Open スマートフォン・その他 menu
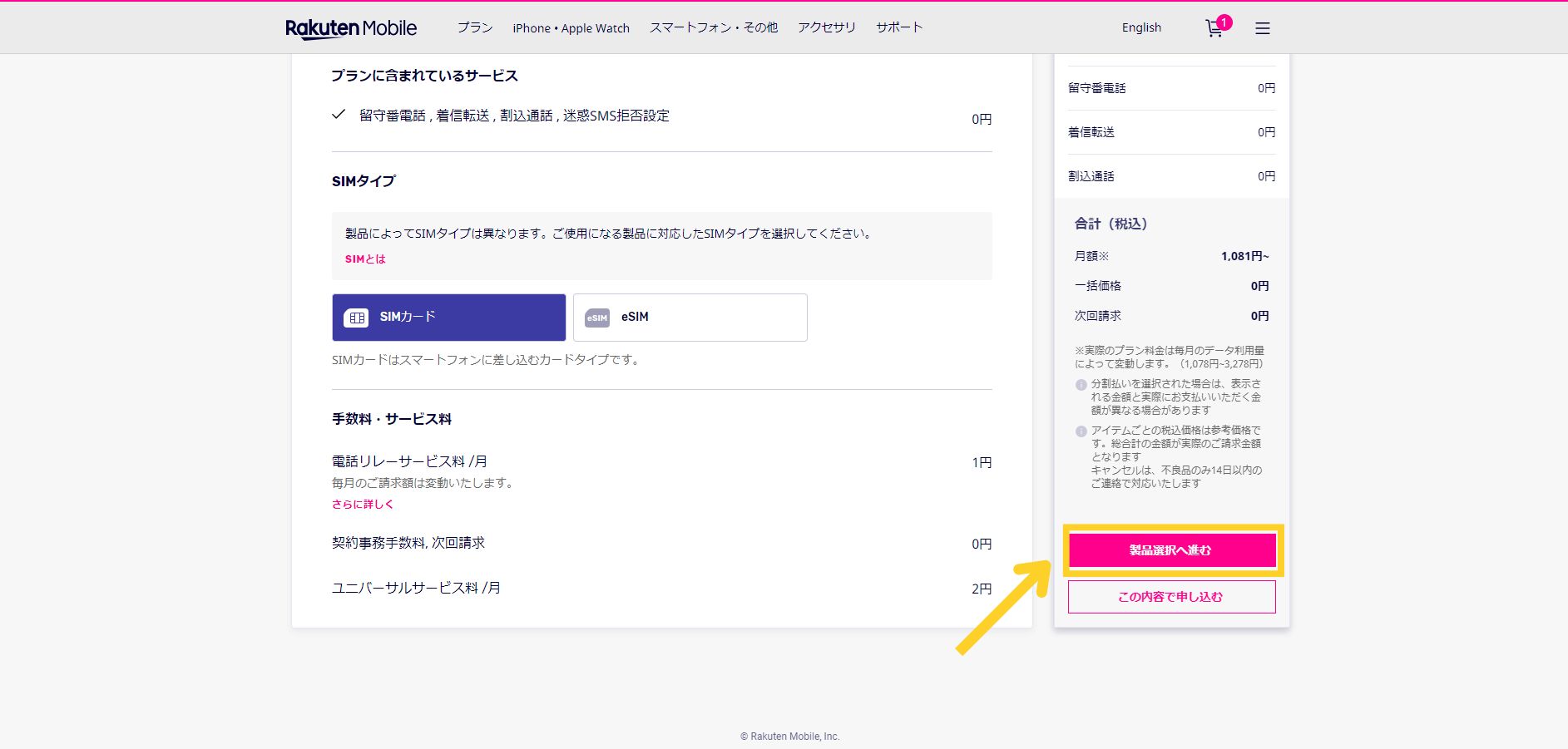This screenshot has width=1568, height=749. pyautogui.click(x=713, y=27)
